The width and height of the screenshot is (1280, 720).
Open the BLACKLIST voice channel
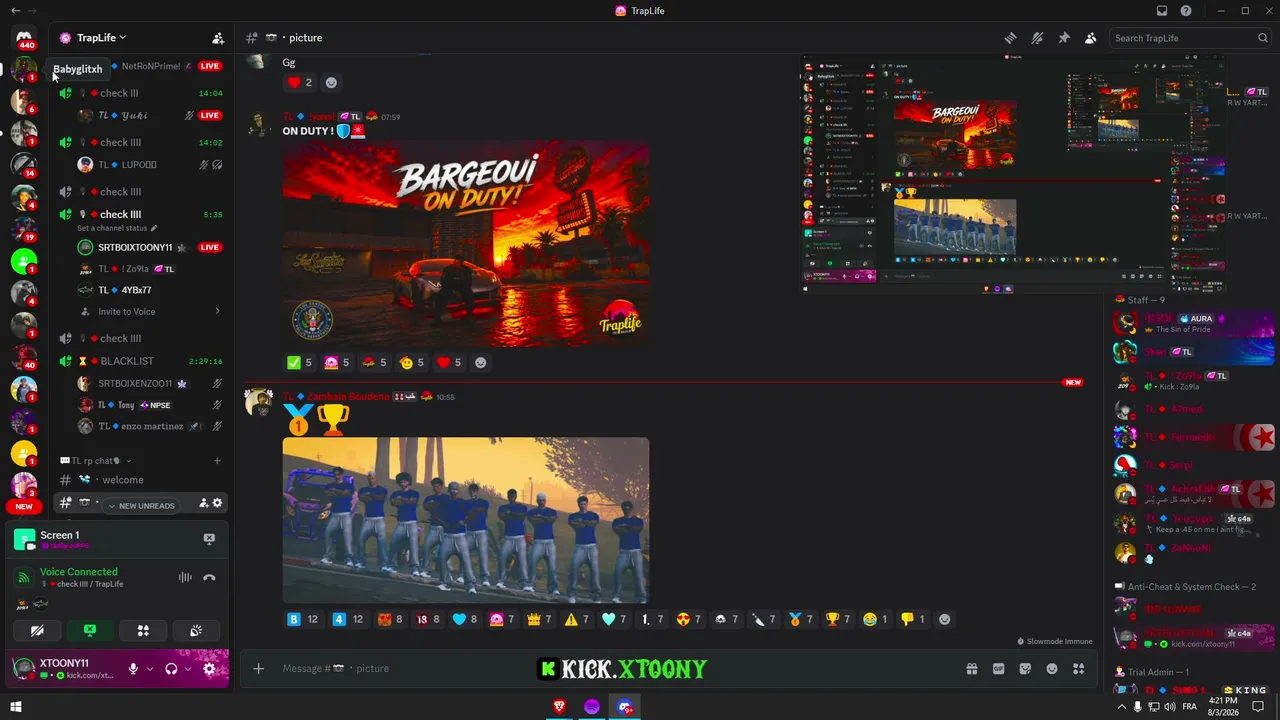click(140, 361)
